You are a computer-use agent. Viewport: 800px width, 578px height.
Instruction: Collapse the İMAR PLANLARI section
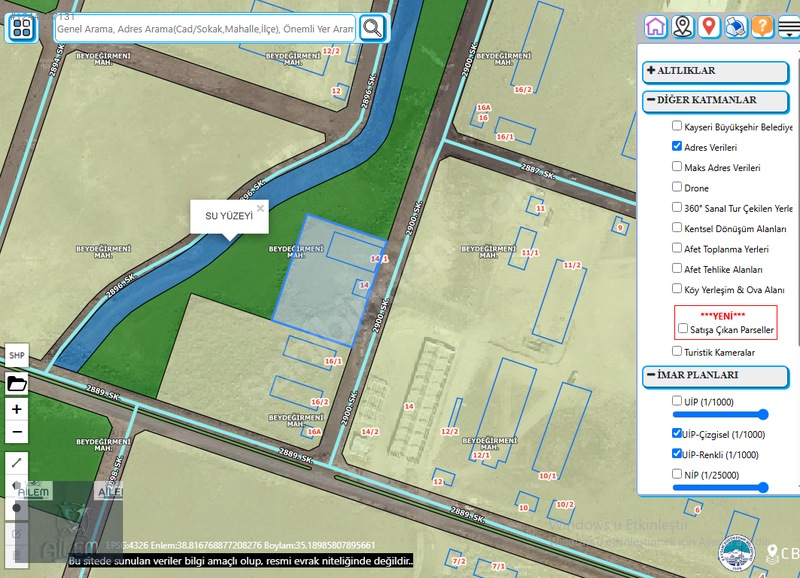715,375
